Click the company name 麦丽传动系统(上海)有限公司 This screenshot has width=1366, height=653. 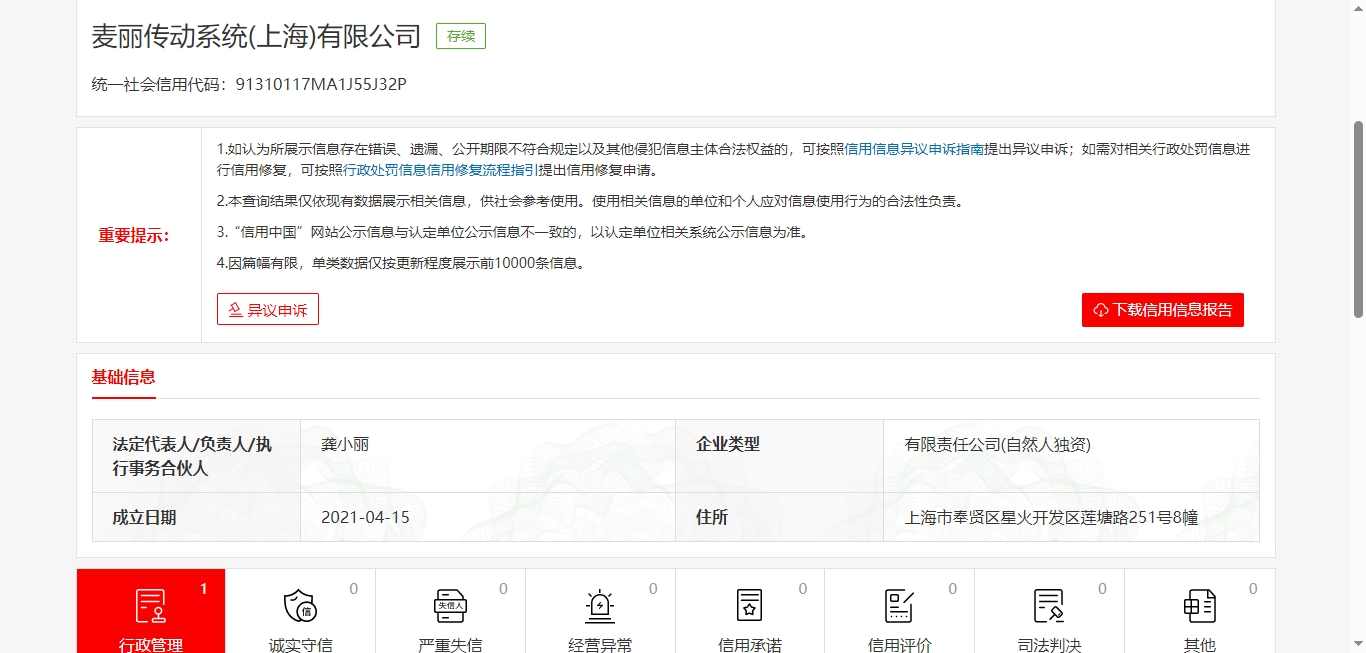257,36
